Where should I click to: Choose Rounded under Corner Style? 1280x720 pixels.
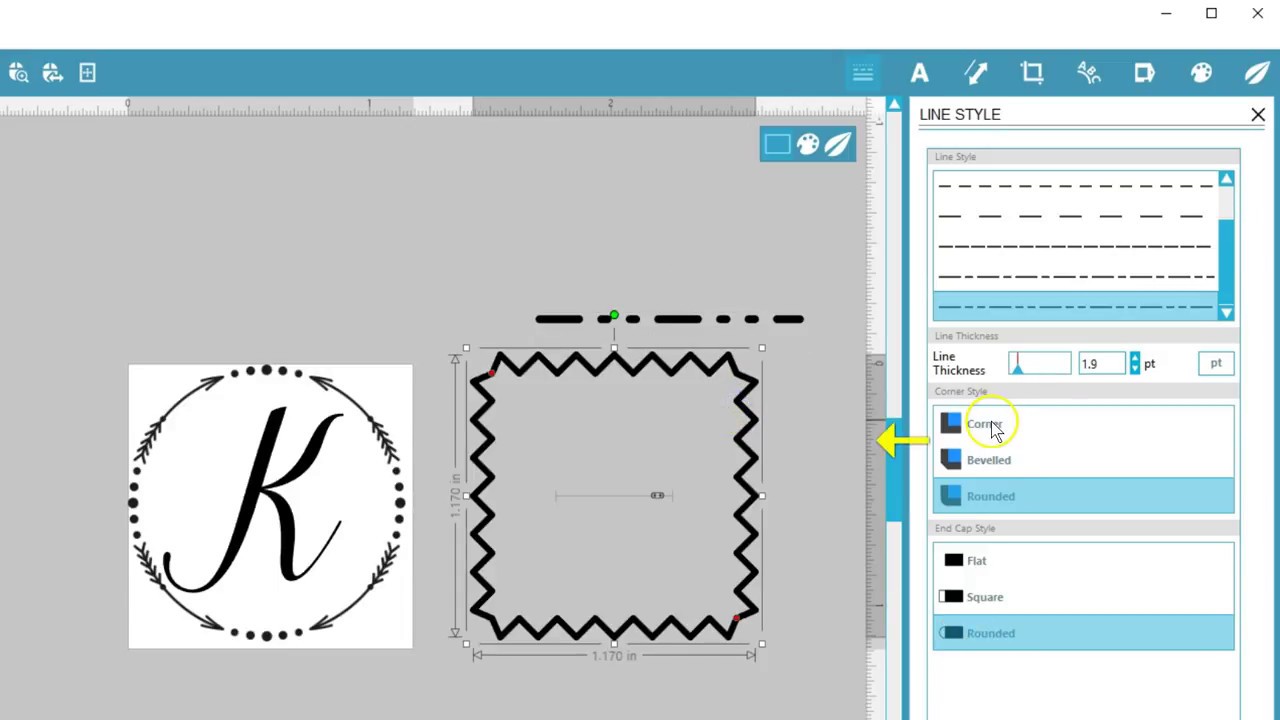[x=1083, y=496]
